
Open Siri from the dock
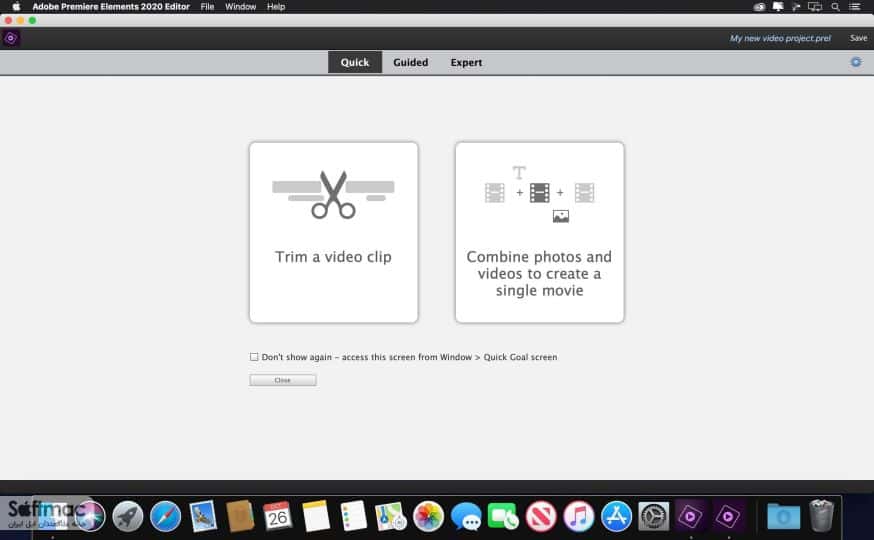click(x=89, y=516)
